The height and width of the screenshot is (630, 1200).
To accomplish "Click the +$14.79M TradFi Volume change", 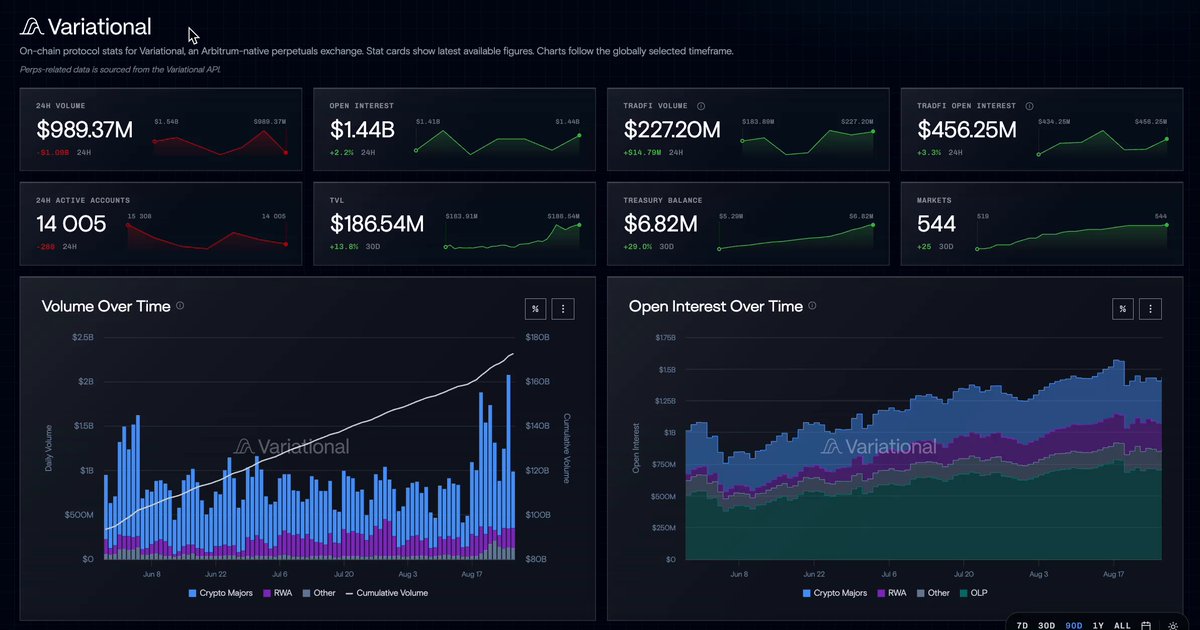I will (x=642, y=153).
